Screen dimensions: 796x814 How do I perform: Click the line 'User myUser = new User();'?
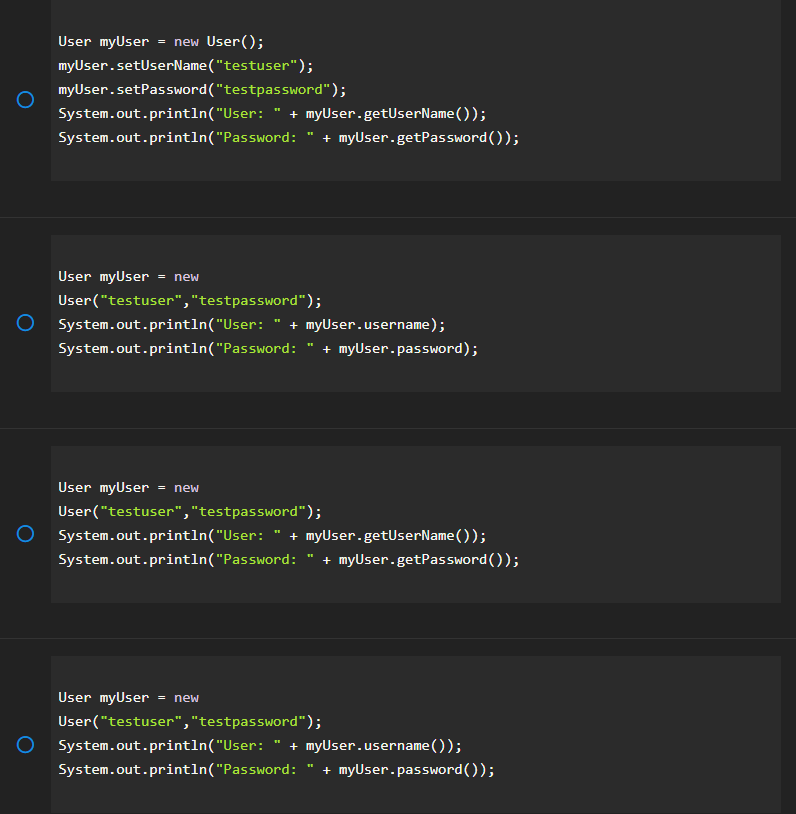[161, 42]
